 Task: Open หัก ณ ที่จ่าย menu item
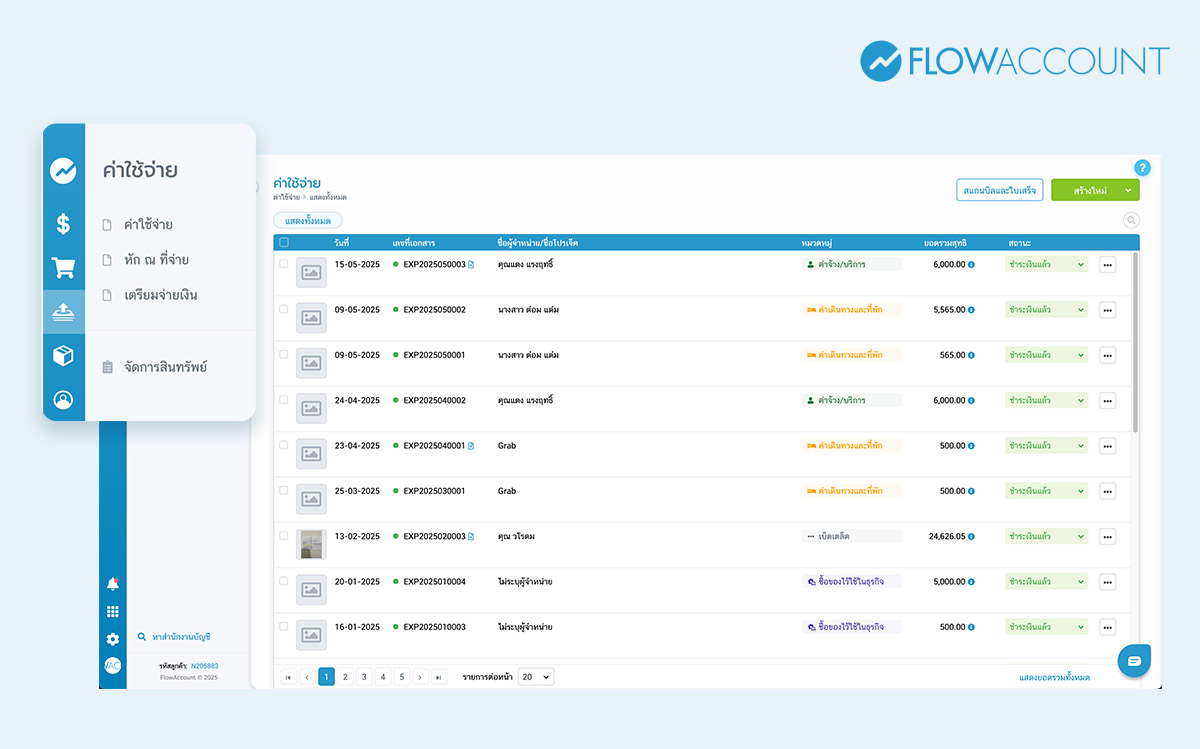156,260
